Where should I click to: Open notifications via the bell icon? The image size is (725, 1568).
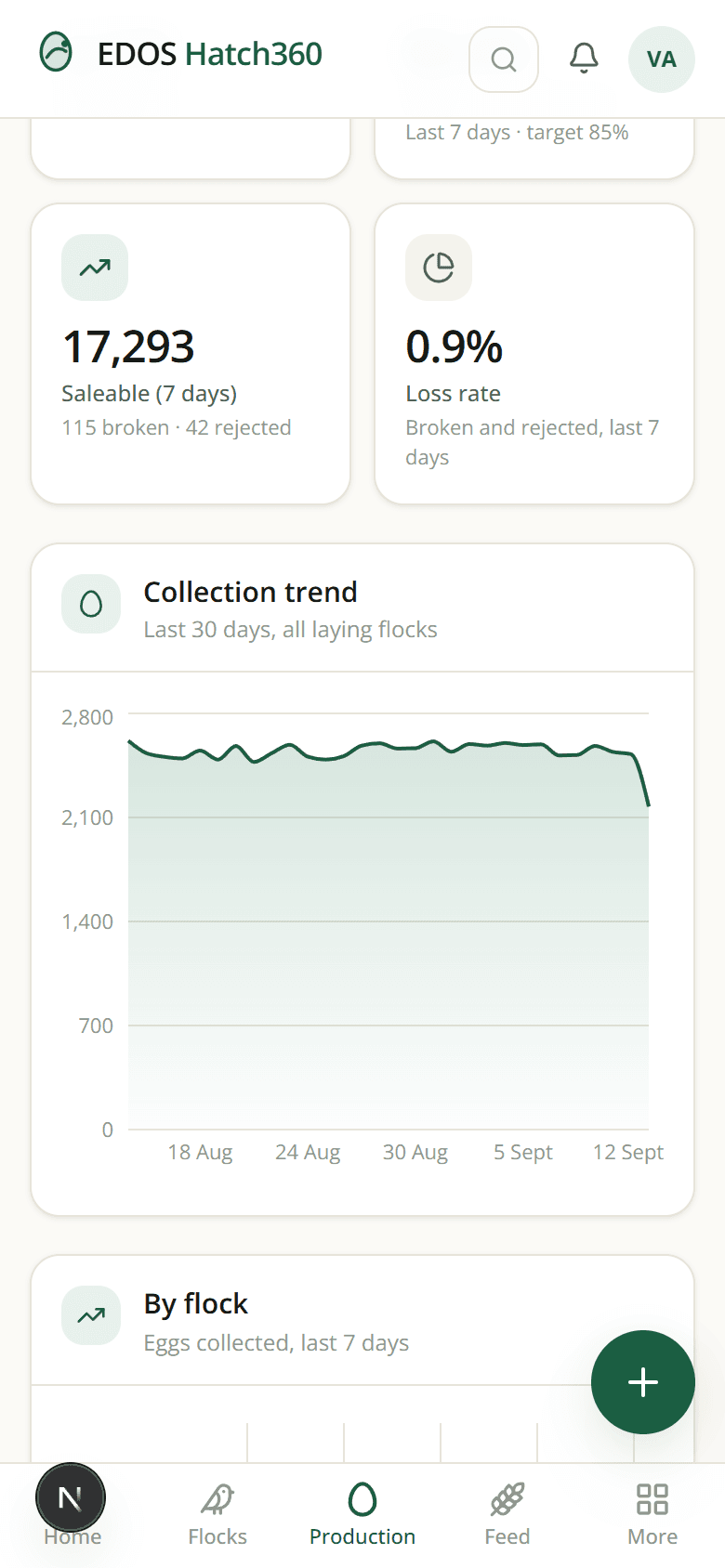click(x=584, y=59)
